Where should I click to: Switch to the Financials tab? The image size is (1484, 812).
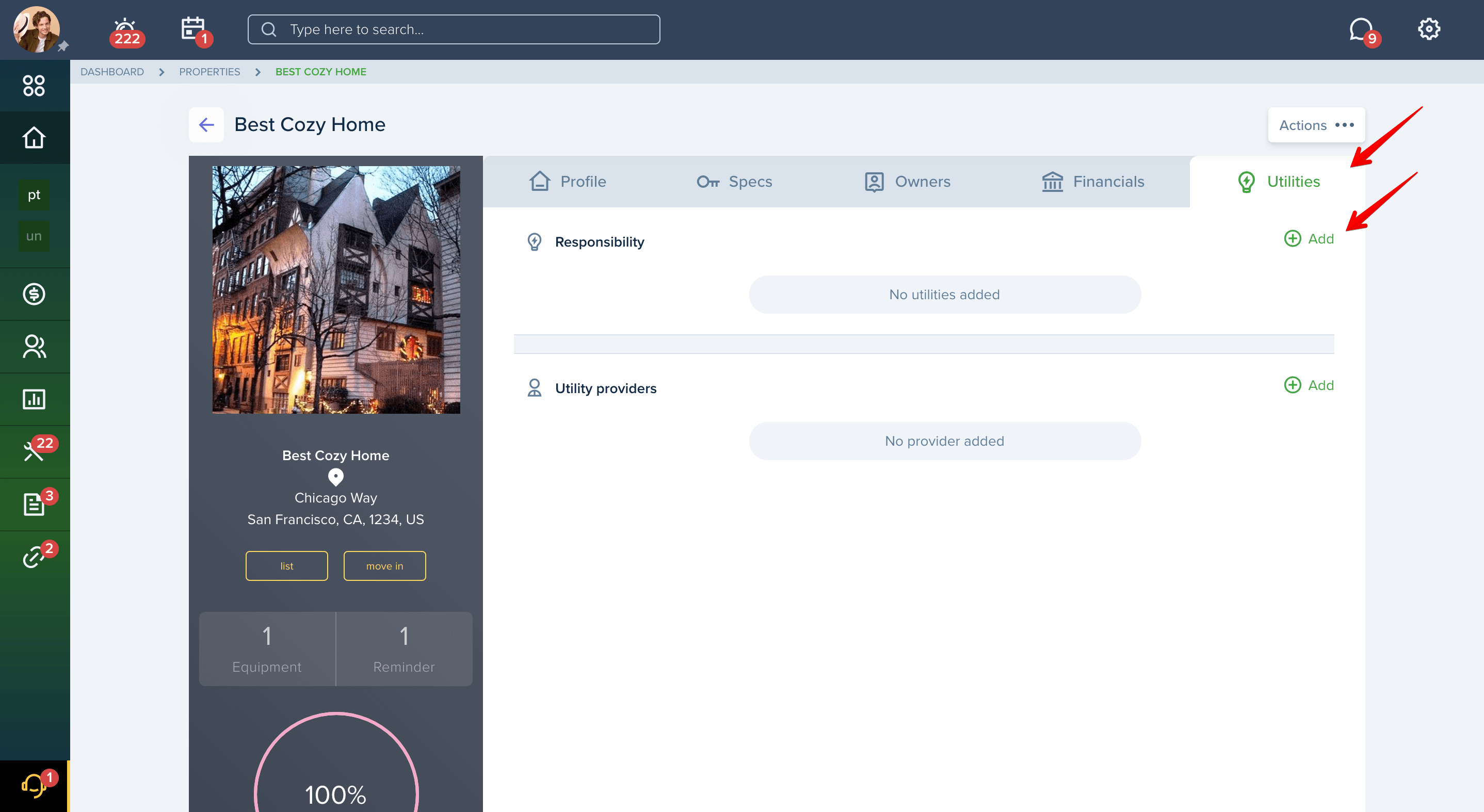tap(1093, 182)
